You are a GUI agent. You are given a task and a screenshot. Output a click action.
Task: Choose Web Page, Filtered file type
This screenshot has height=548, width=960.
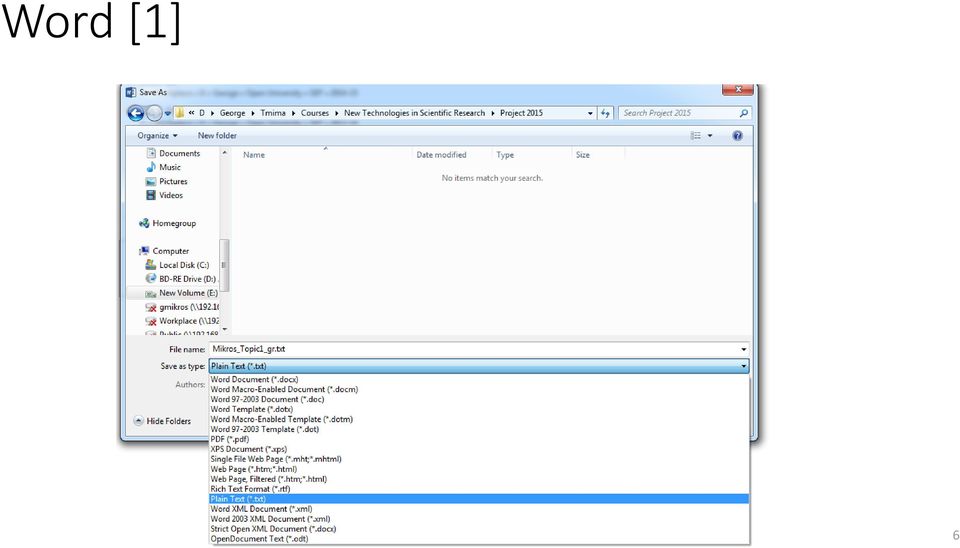479,479
